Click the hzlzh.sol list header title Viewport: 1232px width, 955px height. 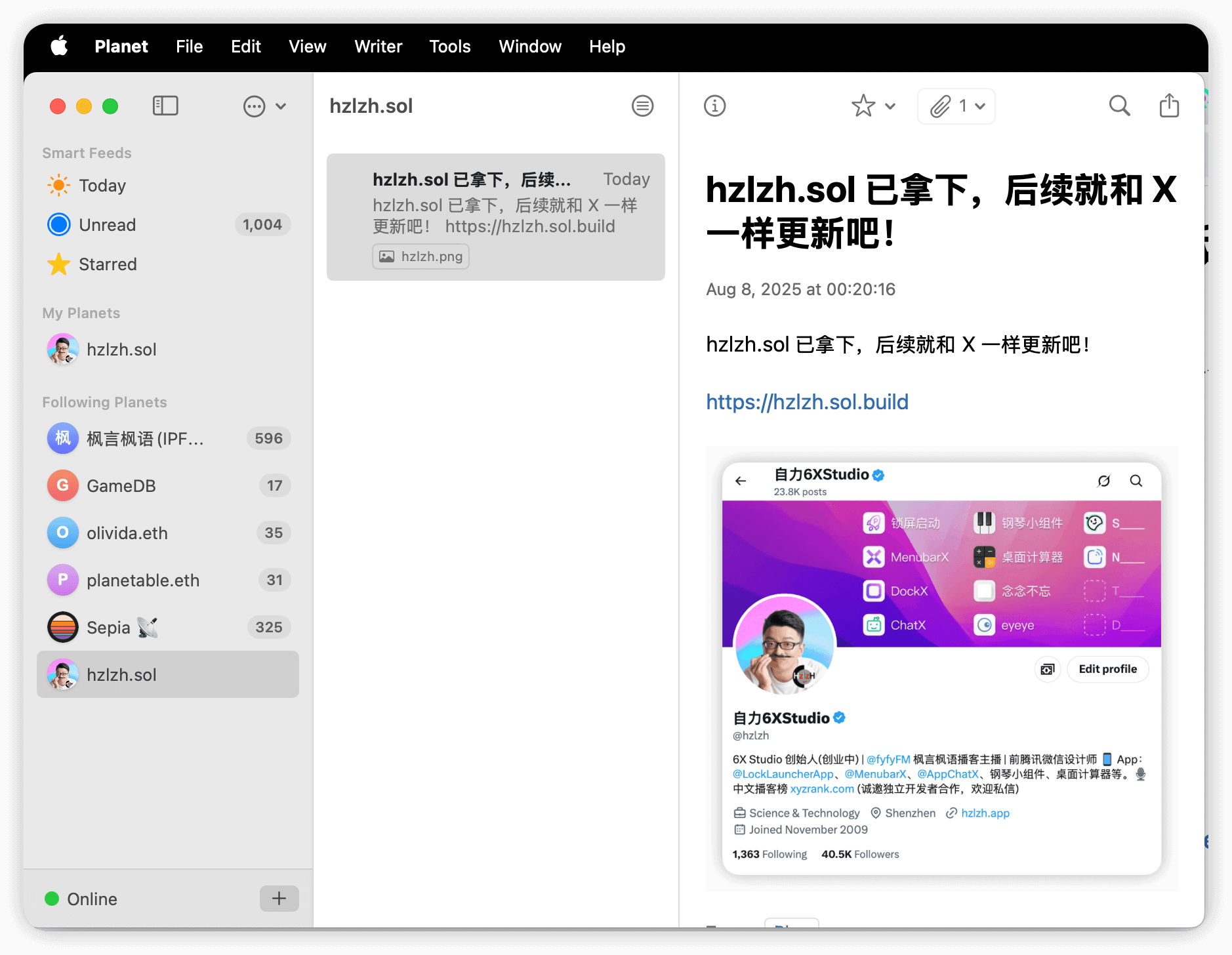tap(371, 106)
